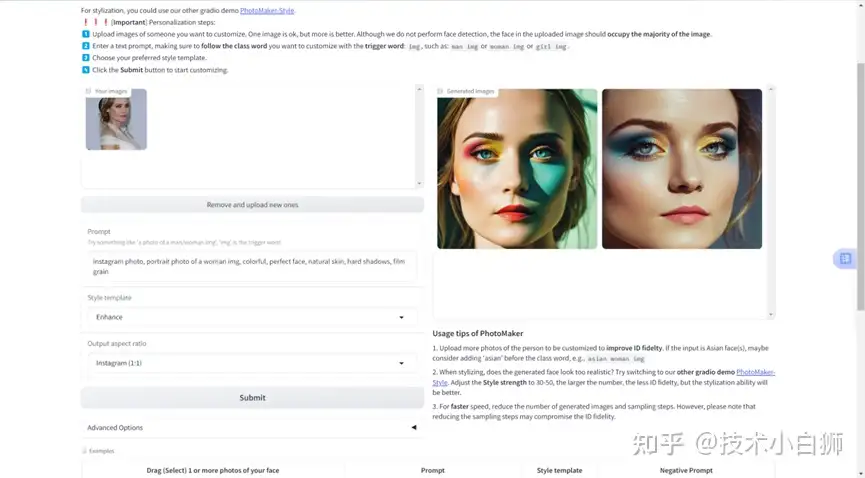Click the 'Negative Prompt' examples column header
The image size is (865, 478).
coord(686,470)
